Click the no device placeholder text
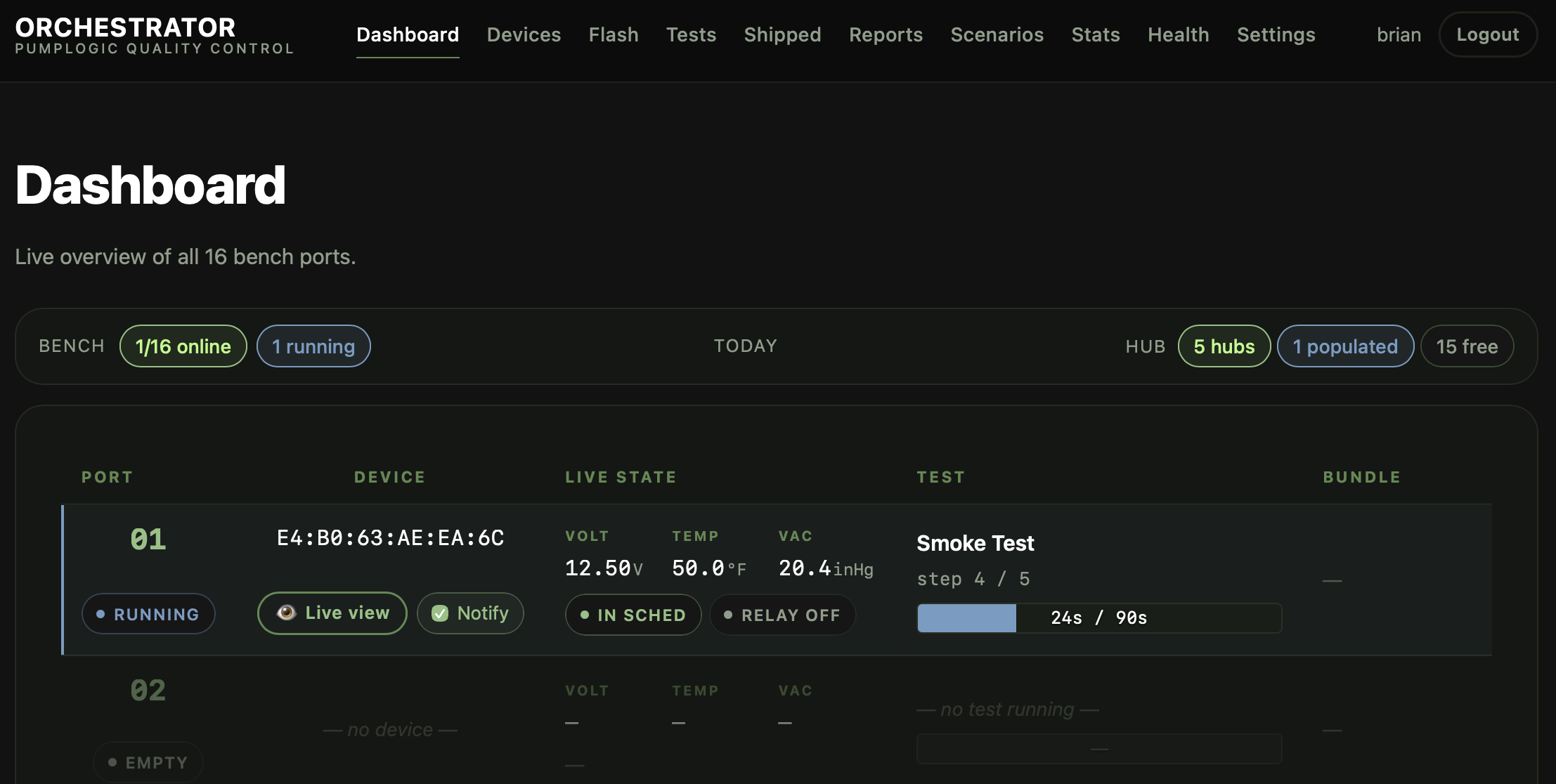1556x784 pixels. tap(390, 730)
